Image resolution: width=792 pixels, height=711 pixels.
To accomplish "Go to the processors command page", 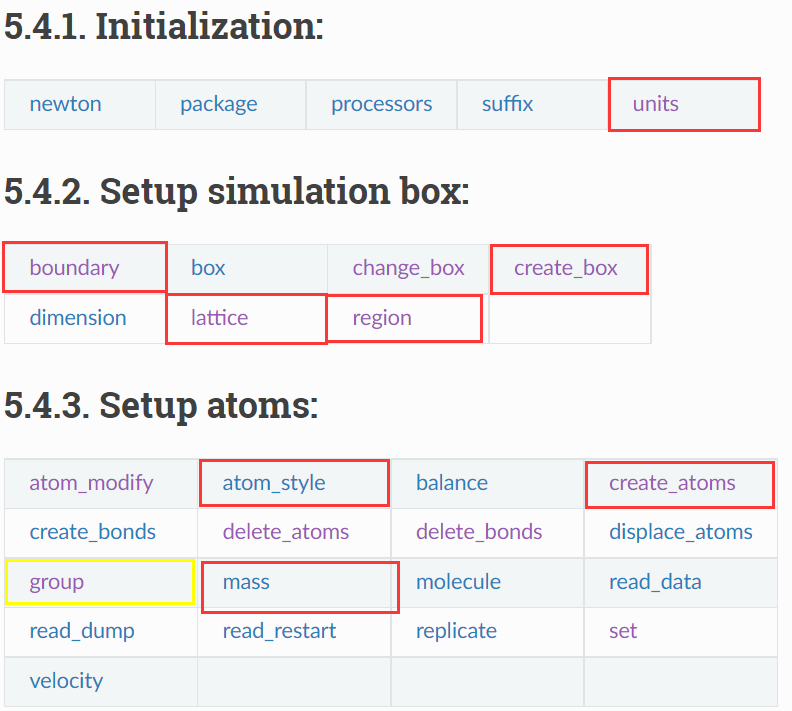I will 381,104.
